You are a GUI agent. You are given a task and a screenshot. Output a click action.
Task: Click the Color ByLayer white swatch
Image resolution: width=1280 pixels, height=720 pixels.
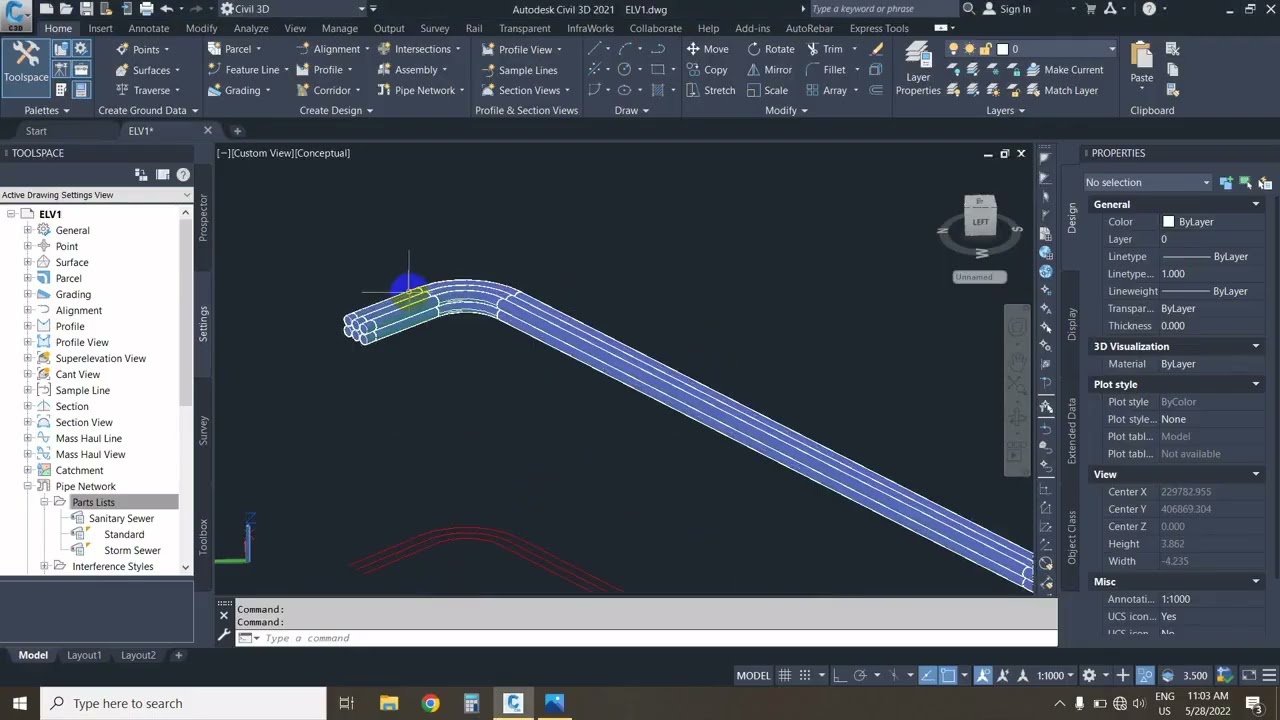coord(1168,222)
